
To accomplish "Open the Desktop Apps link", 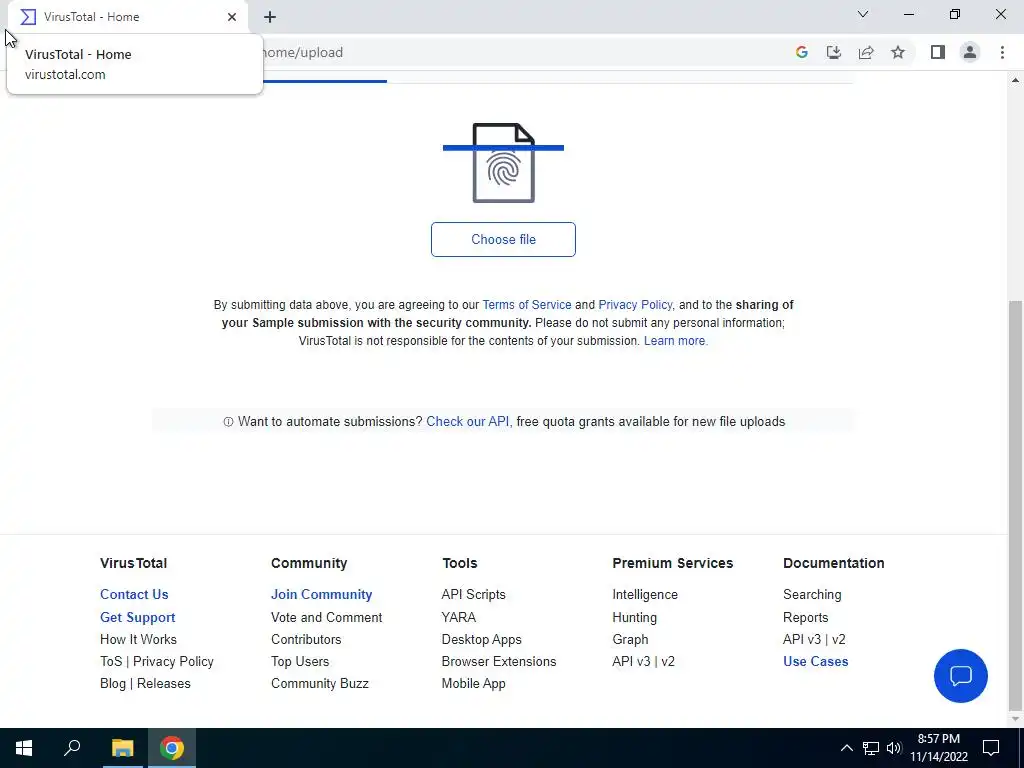I will pos(481,639).
